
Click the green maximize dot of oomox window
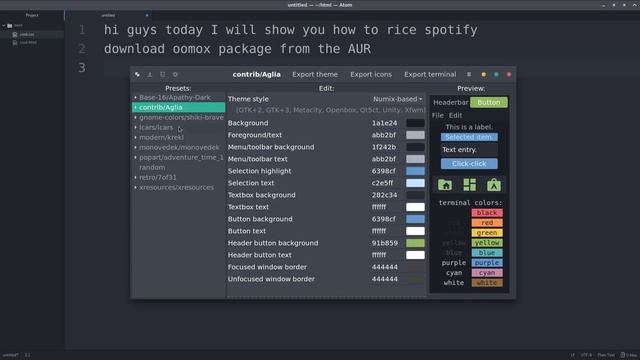496,74
